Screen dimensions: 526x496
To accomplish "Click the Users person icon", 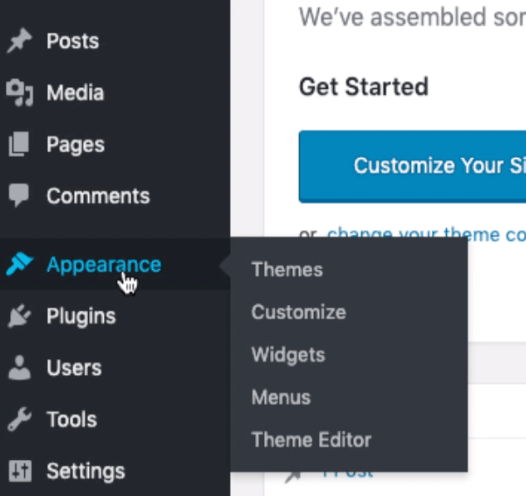I will tap(19, 368).
